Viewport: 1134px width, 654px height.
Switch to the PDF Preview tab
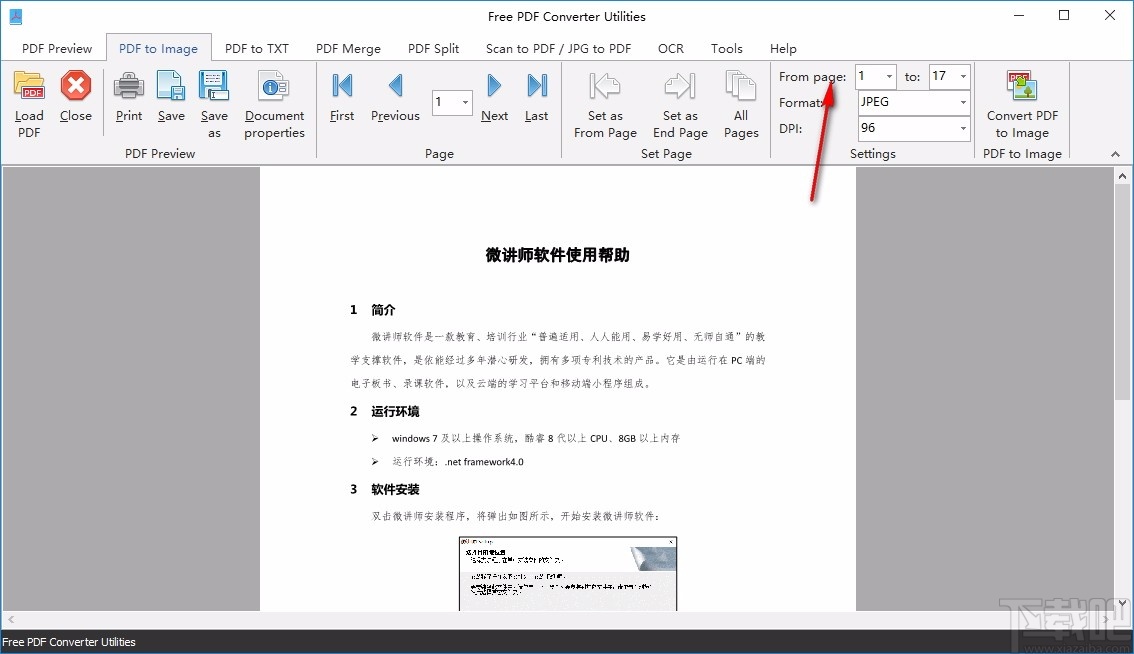pyautogui.click(x=56, y=47)
